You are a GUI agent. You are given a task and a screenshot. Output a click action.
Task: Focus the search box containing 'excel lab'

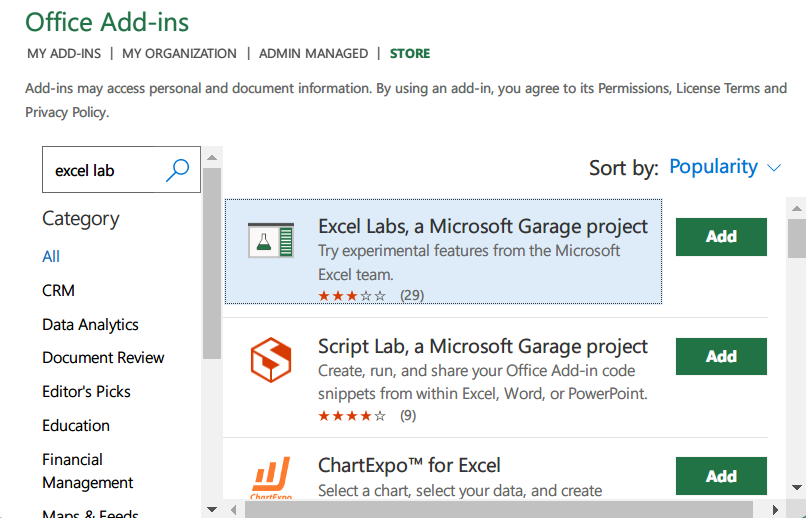tap(121, 170)
